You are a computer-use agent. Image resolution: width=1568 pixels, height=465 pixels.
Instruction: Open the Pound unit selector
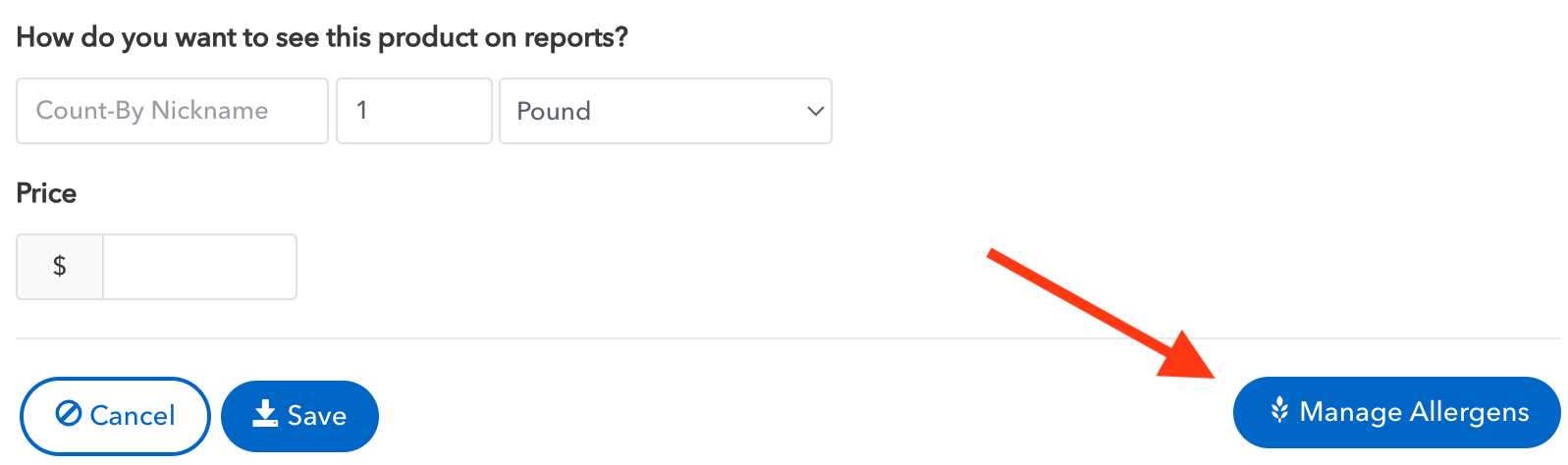tap(665, 111)
